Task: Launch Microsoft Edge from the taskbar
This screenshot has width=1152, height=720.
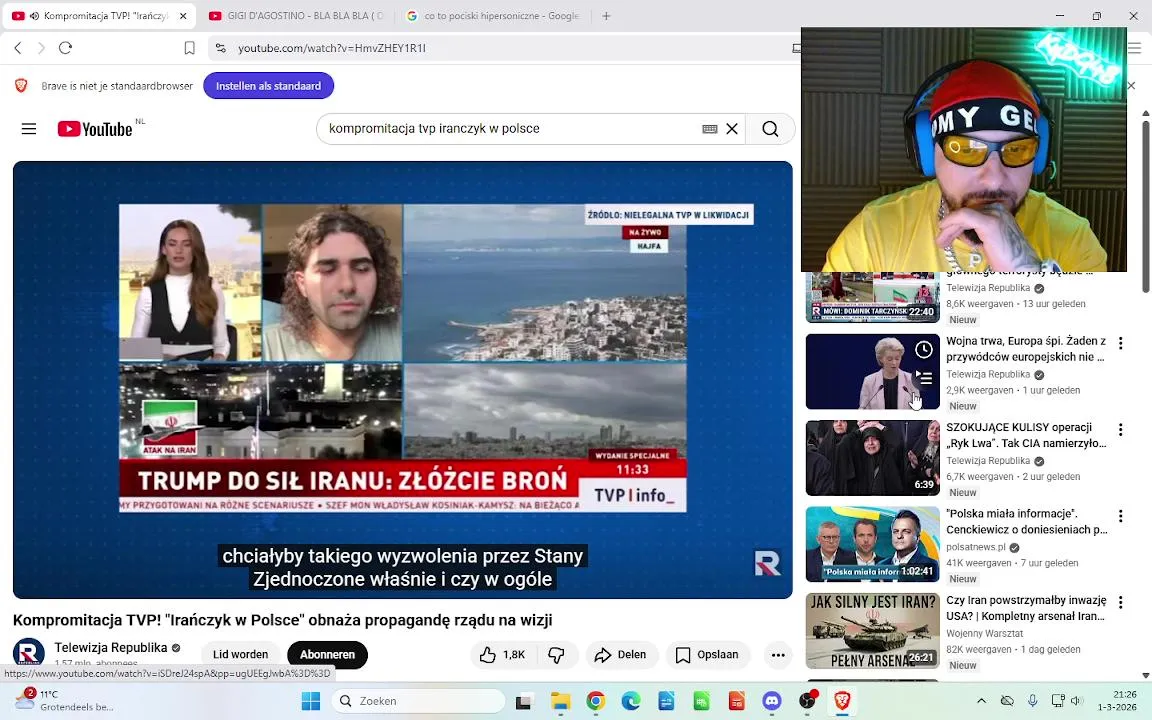Action: coord(631,701)
